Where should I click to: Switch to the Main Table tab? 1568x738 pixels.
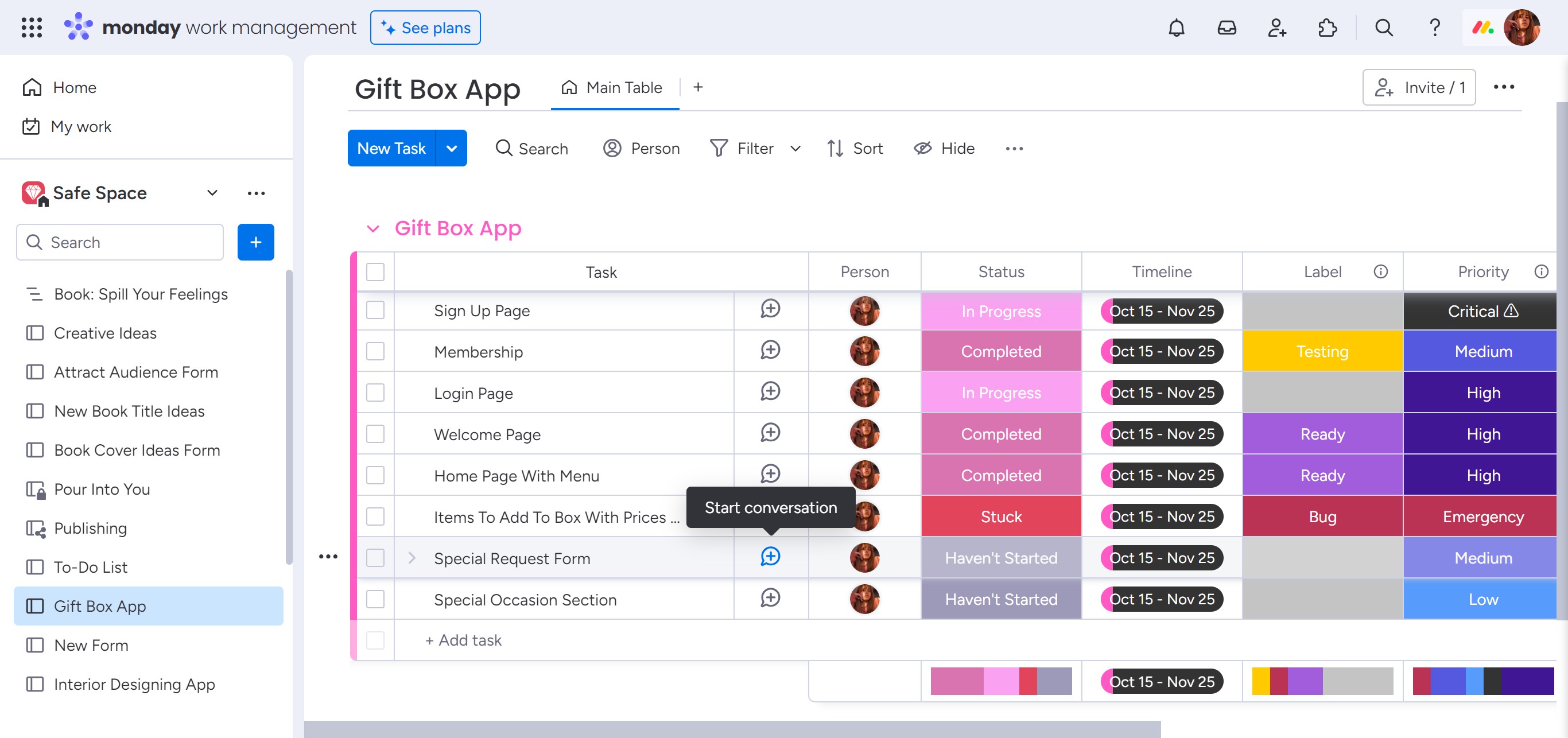[x=613, y=88]
